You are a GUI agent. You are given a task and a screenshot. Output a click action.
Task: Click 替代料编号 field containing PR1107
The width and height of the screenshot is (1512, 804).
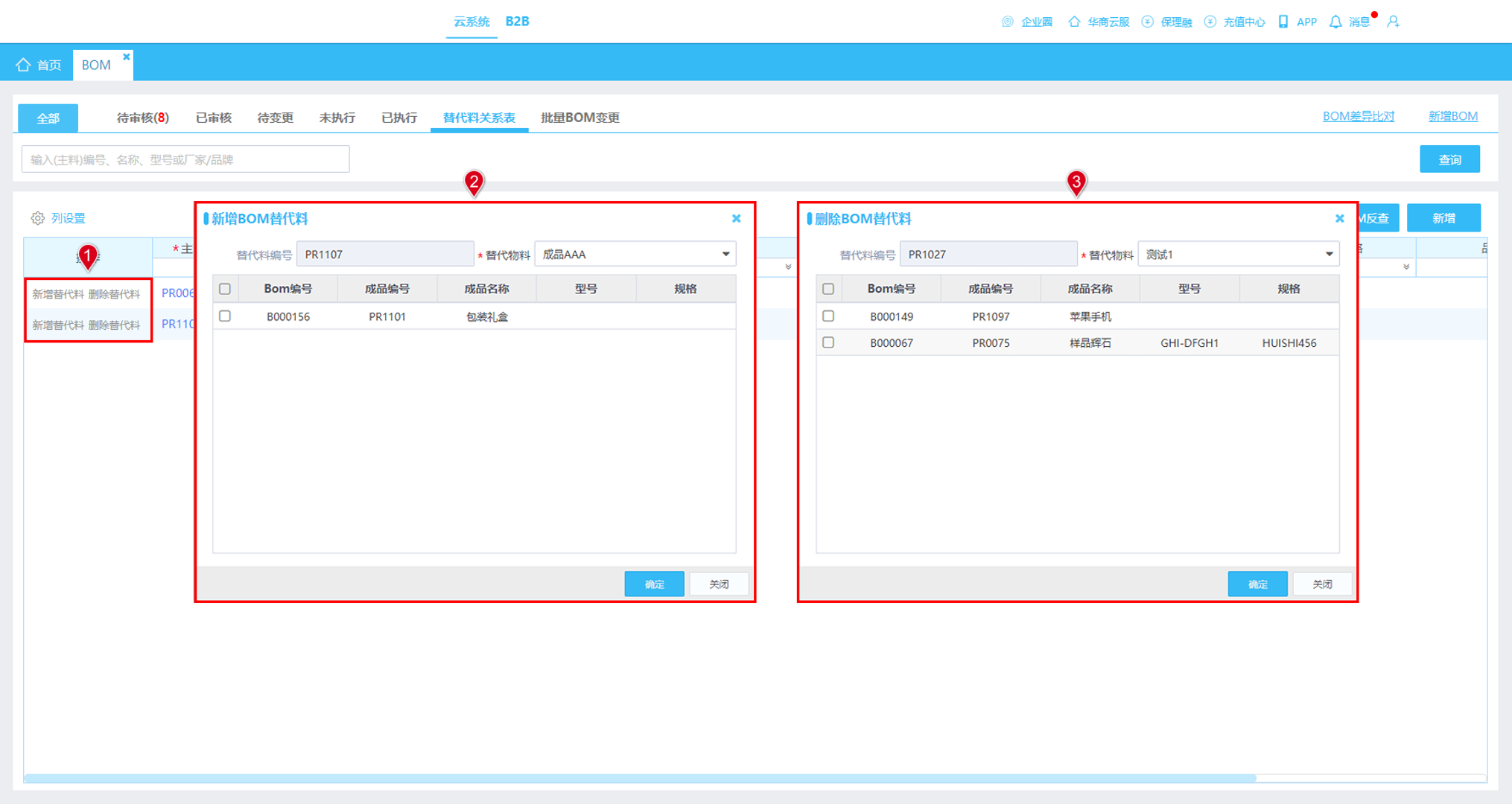385,254
